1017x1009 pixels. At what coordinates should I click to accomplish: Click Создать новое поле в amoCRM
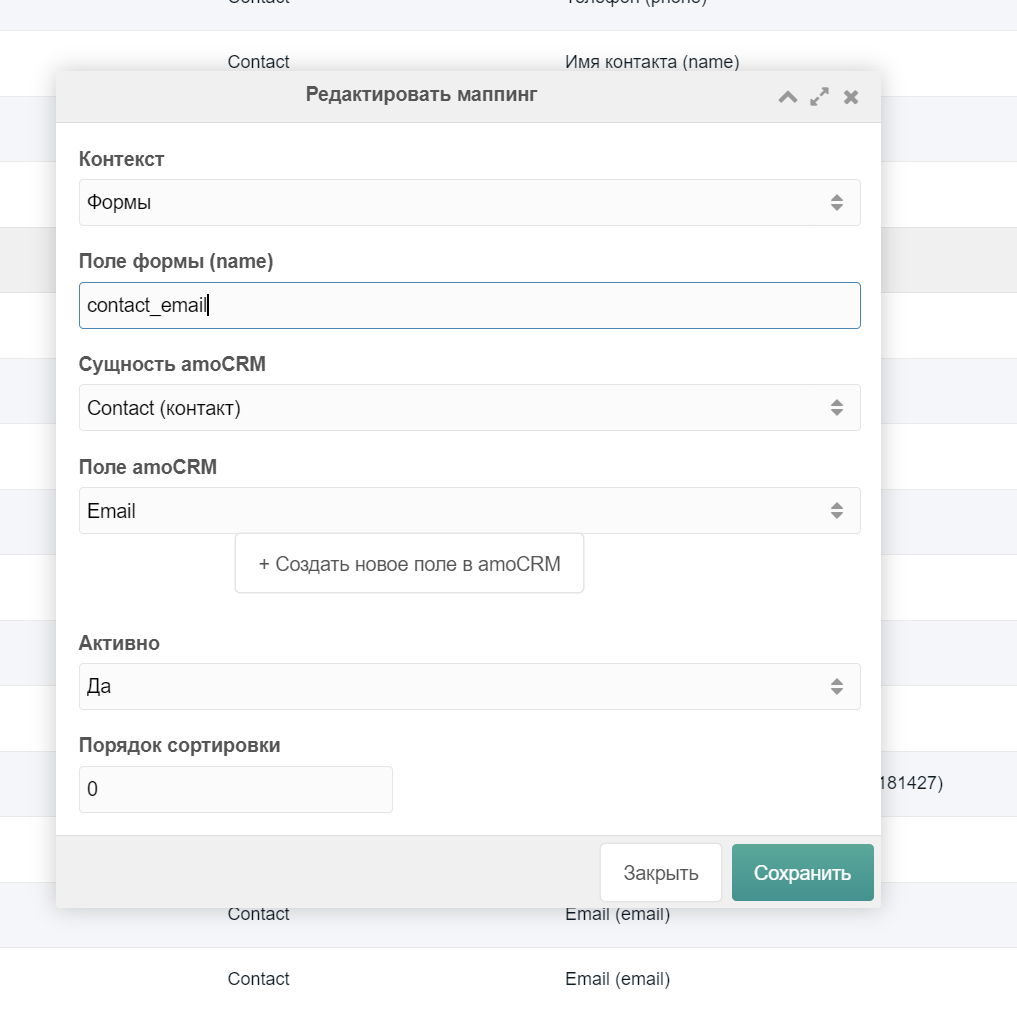point(409,564)
